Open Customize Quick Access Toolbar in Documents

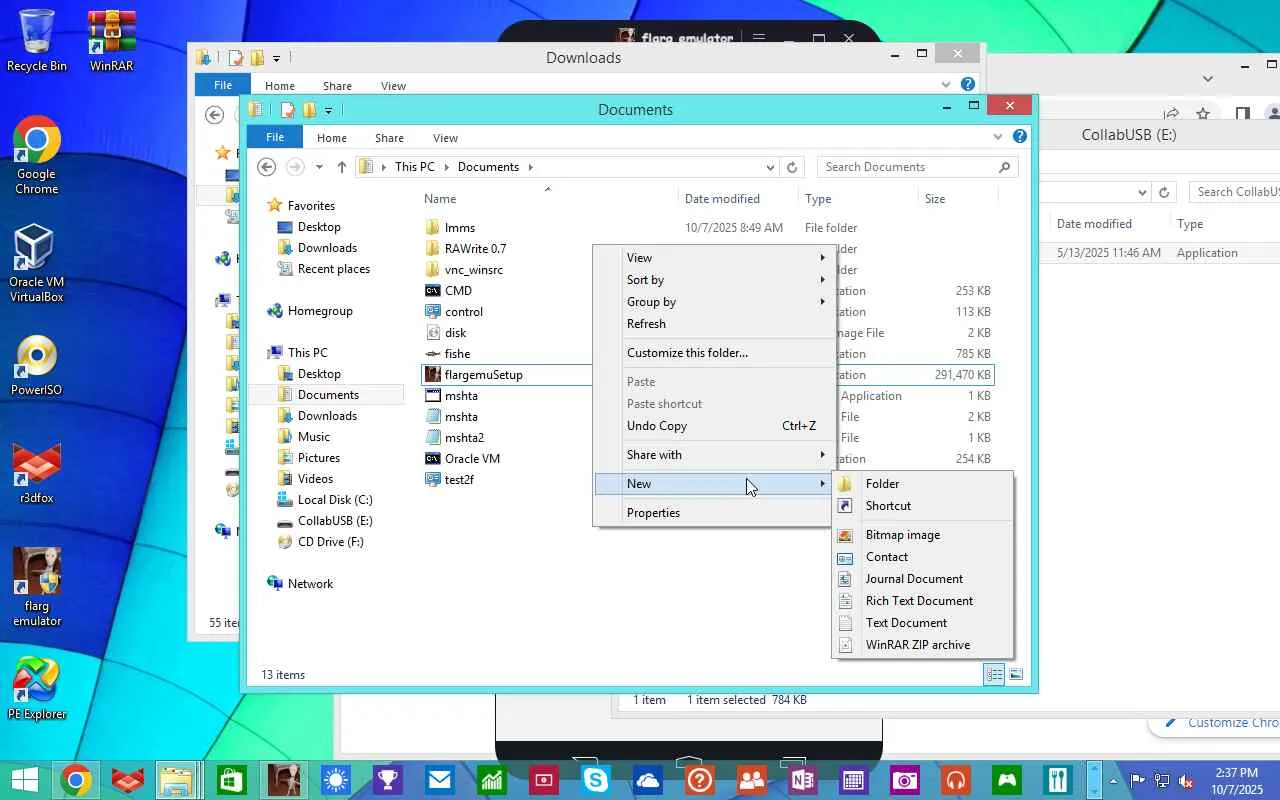coord(328,111)
